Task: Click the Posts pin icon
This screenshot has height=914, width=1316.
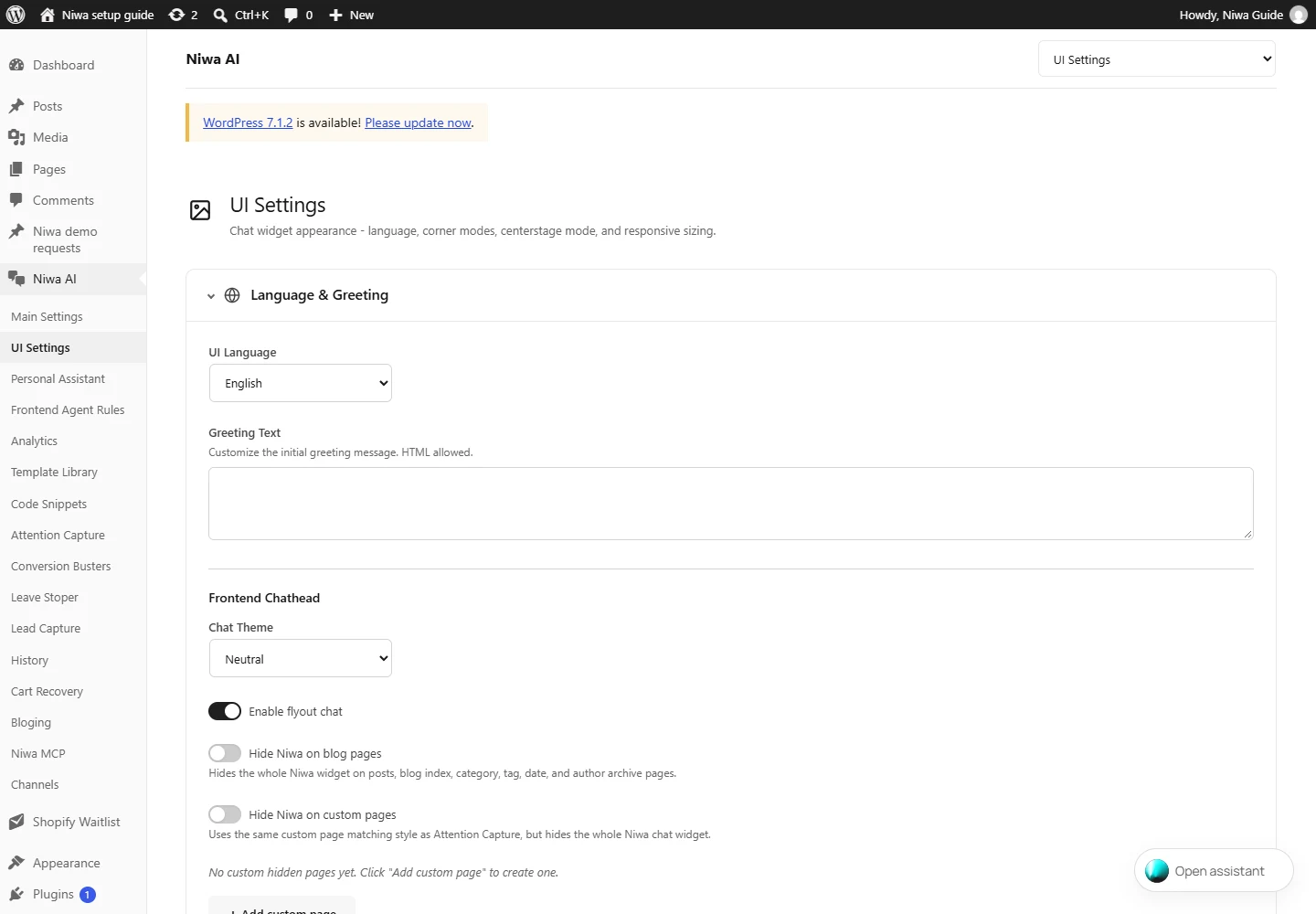Action: (16, 106)
